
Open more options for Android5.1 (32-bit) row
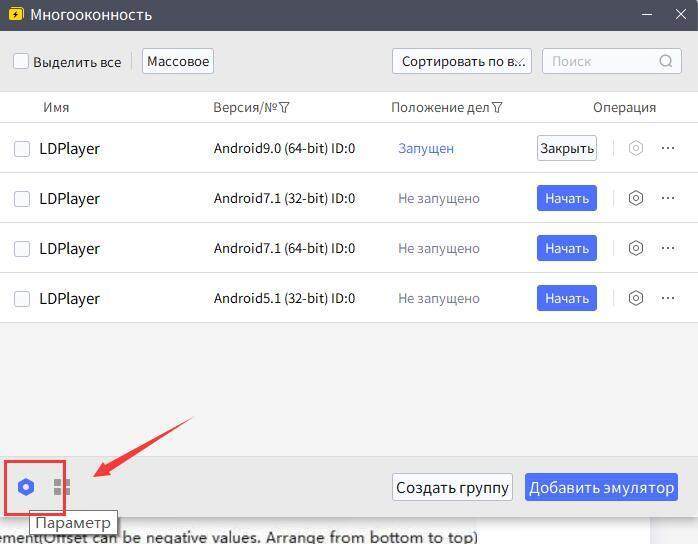[x=668, y=298]
